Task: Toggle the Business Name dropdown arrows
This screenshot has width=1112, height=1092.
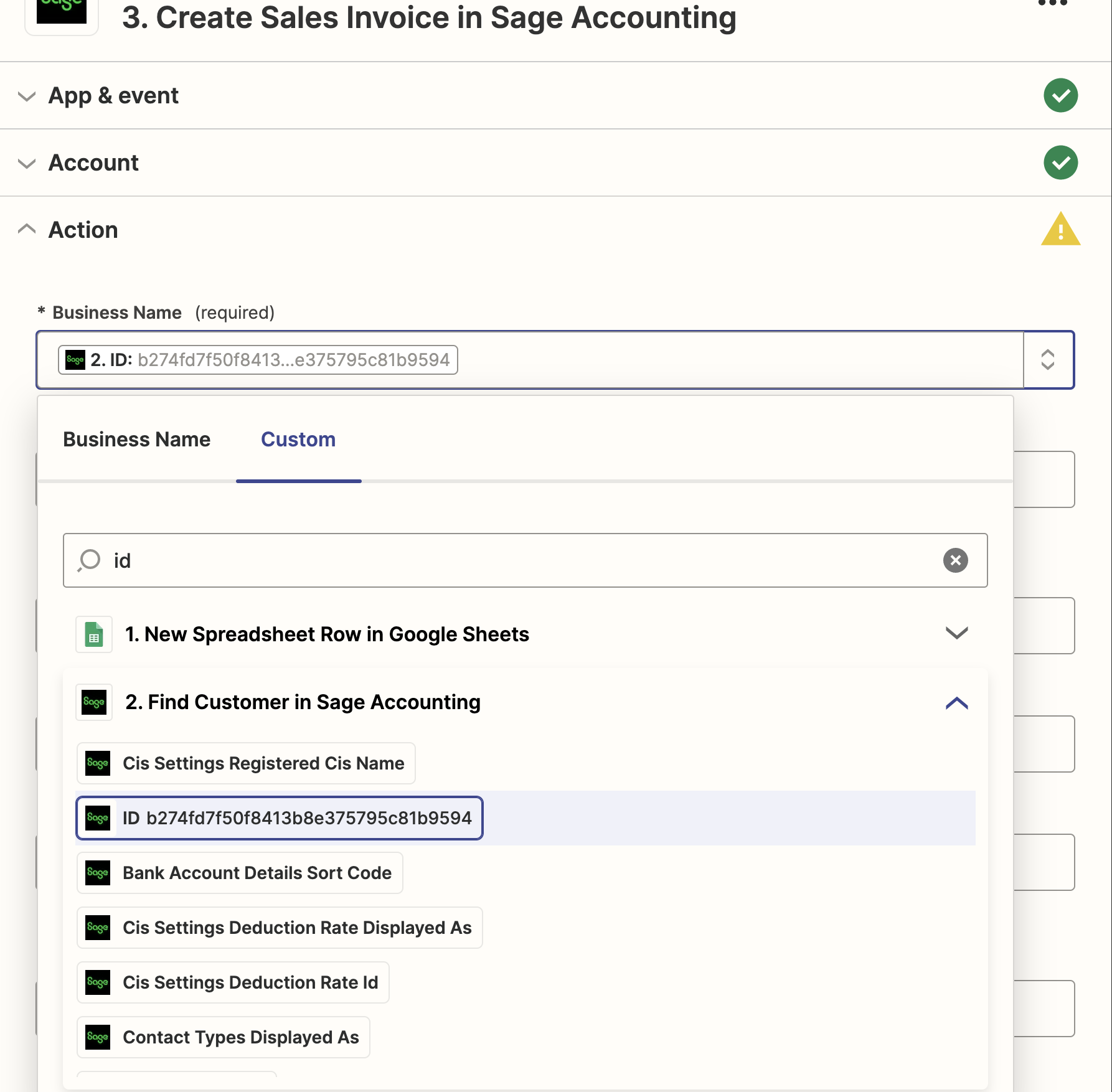Action: point(1048,360)
